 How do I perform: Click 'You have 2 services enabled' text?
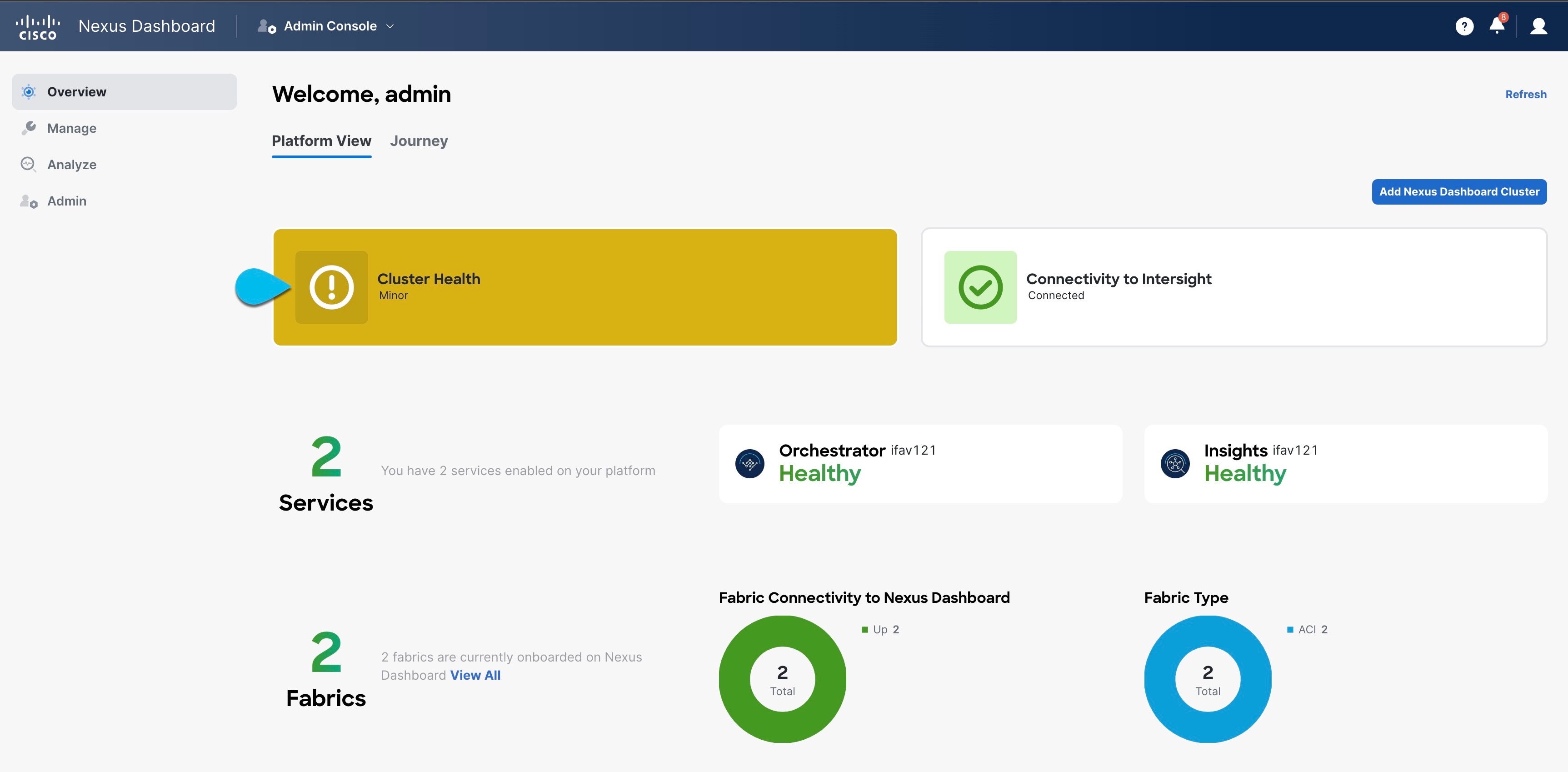pyautogui.click(x=518, y=471)
